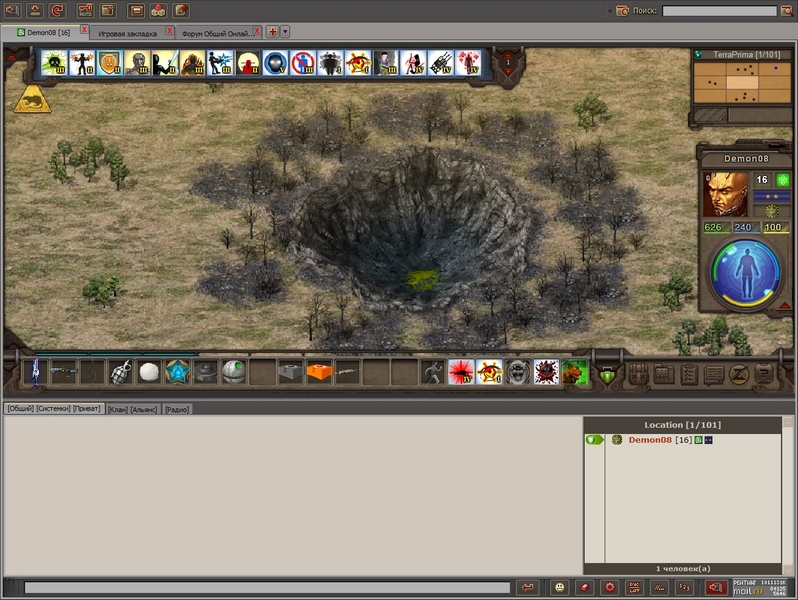Click the chat message input field
The width and height of the screenshot is (798, 600).
click(267, 588)
